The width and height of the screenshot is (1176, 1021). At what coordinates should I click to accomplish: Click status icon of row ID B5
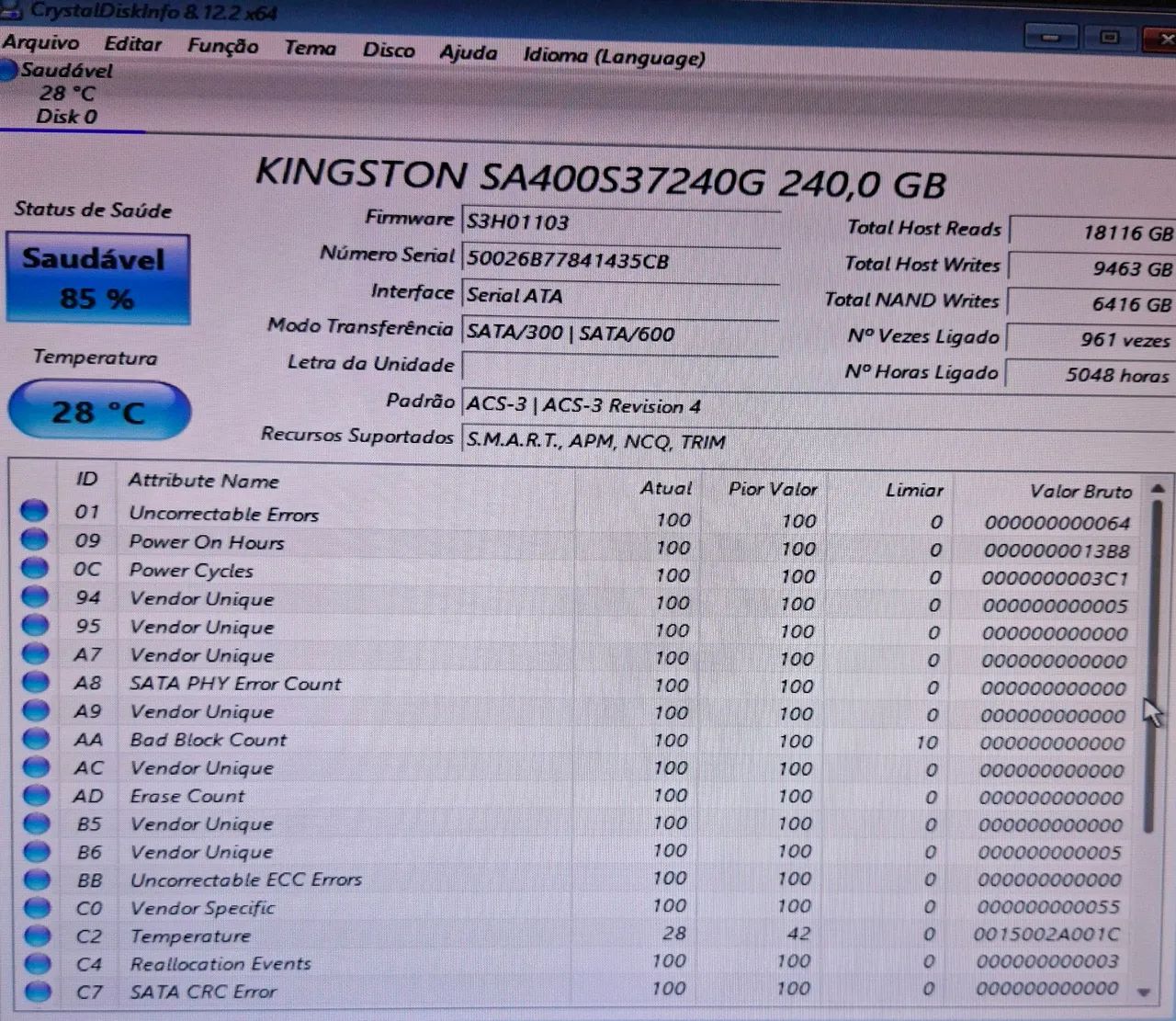click(37, 823)
